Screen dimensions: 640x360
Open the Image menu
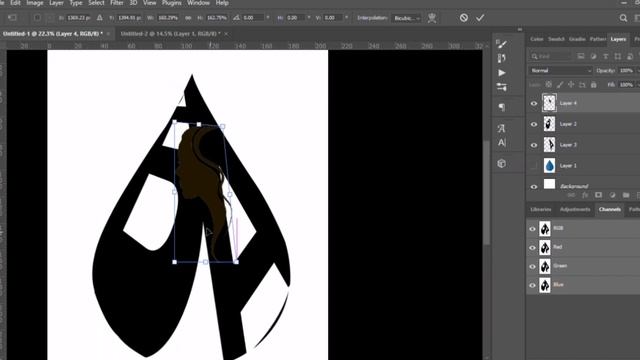(x=35, y=3)
